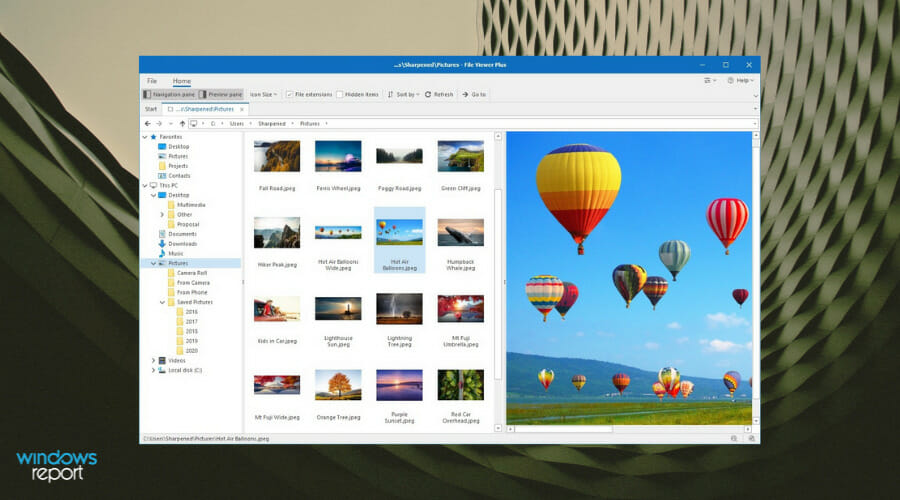Click the Sharpened breadcrumb in the path
Image resolution: width=900 pixels, height=500 pixels.
pyautogui.click(x=271, y=123)
